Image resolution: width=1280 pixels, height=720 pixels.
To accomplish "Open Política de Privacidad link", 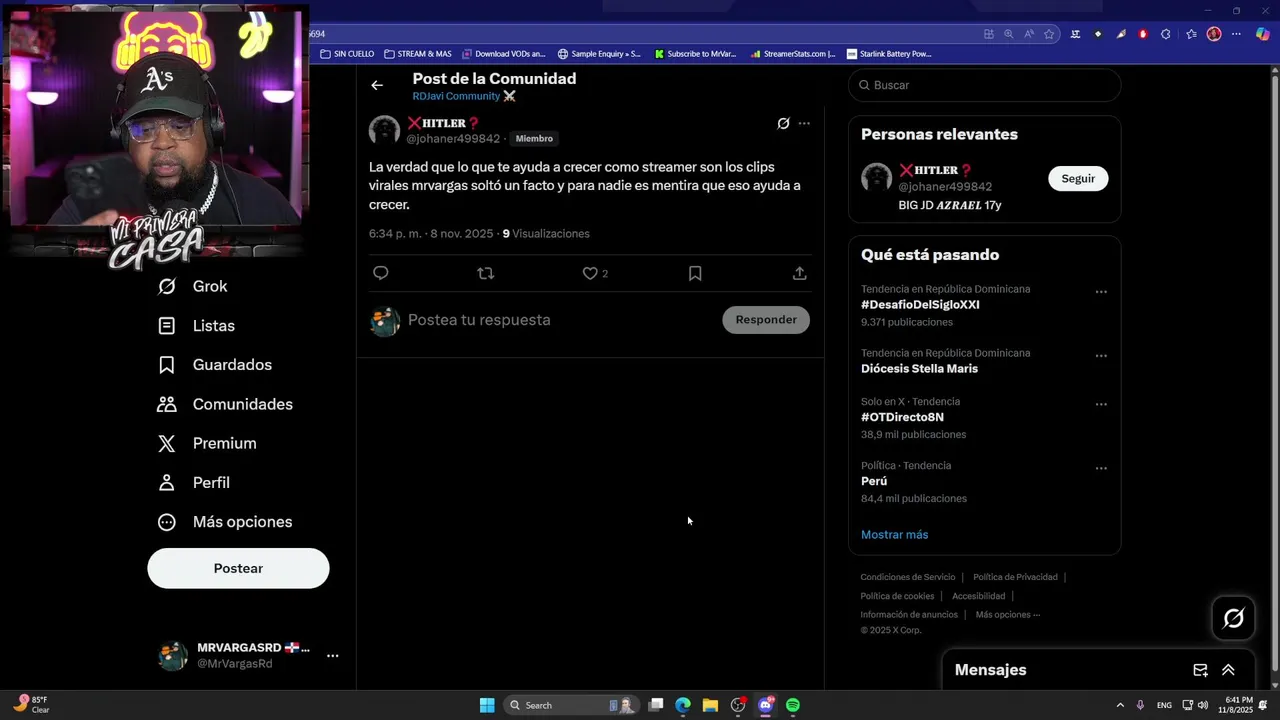I will coord(1015,577).
